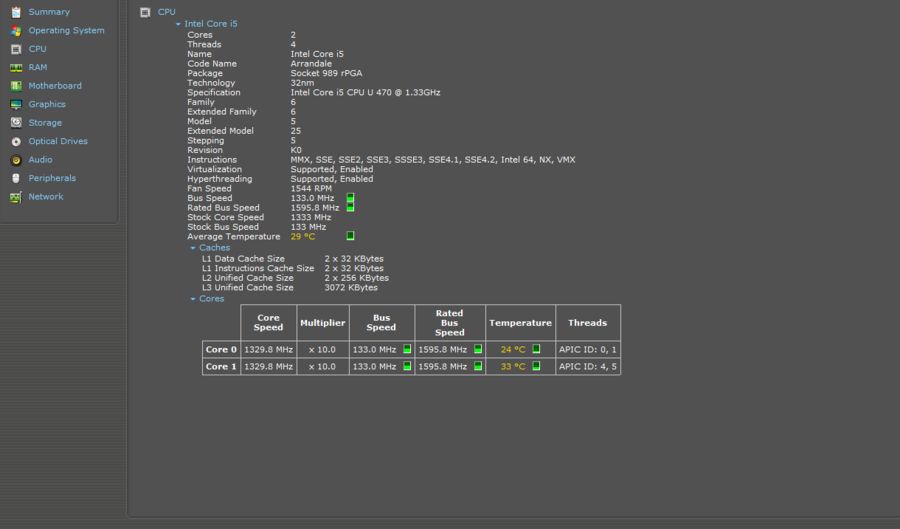900x529 pixels.
Task: Click Specification value Intel Core i5 CPU U 470
Action: tap(366, 92)
